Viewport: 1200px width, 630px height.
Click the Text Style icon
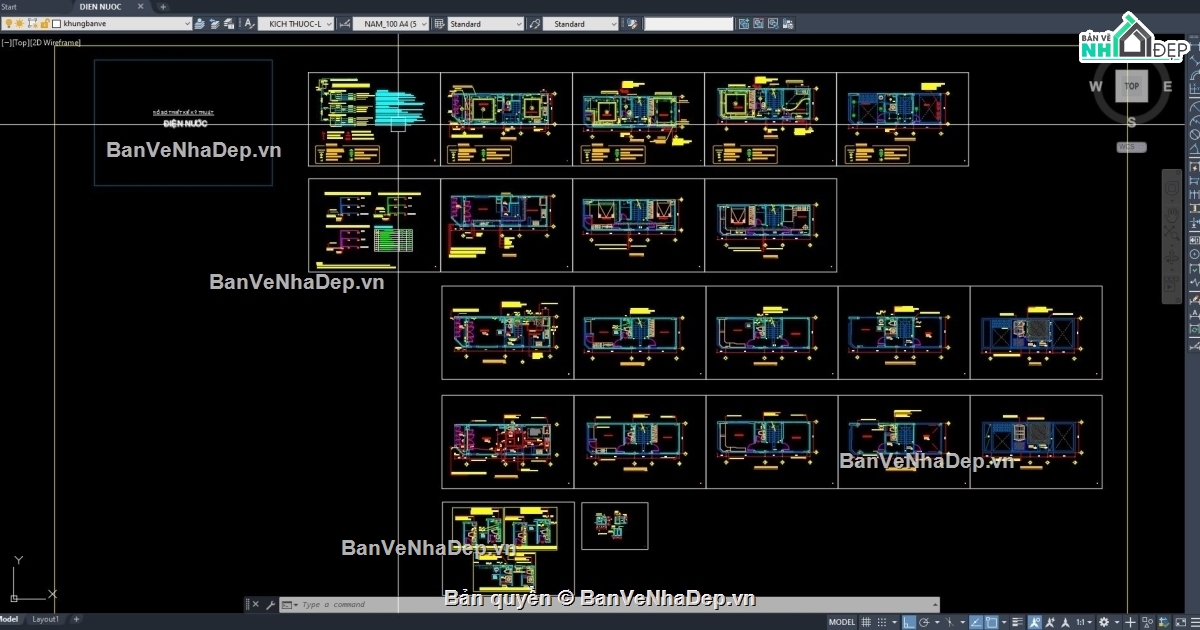[x=249, y=23]
